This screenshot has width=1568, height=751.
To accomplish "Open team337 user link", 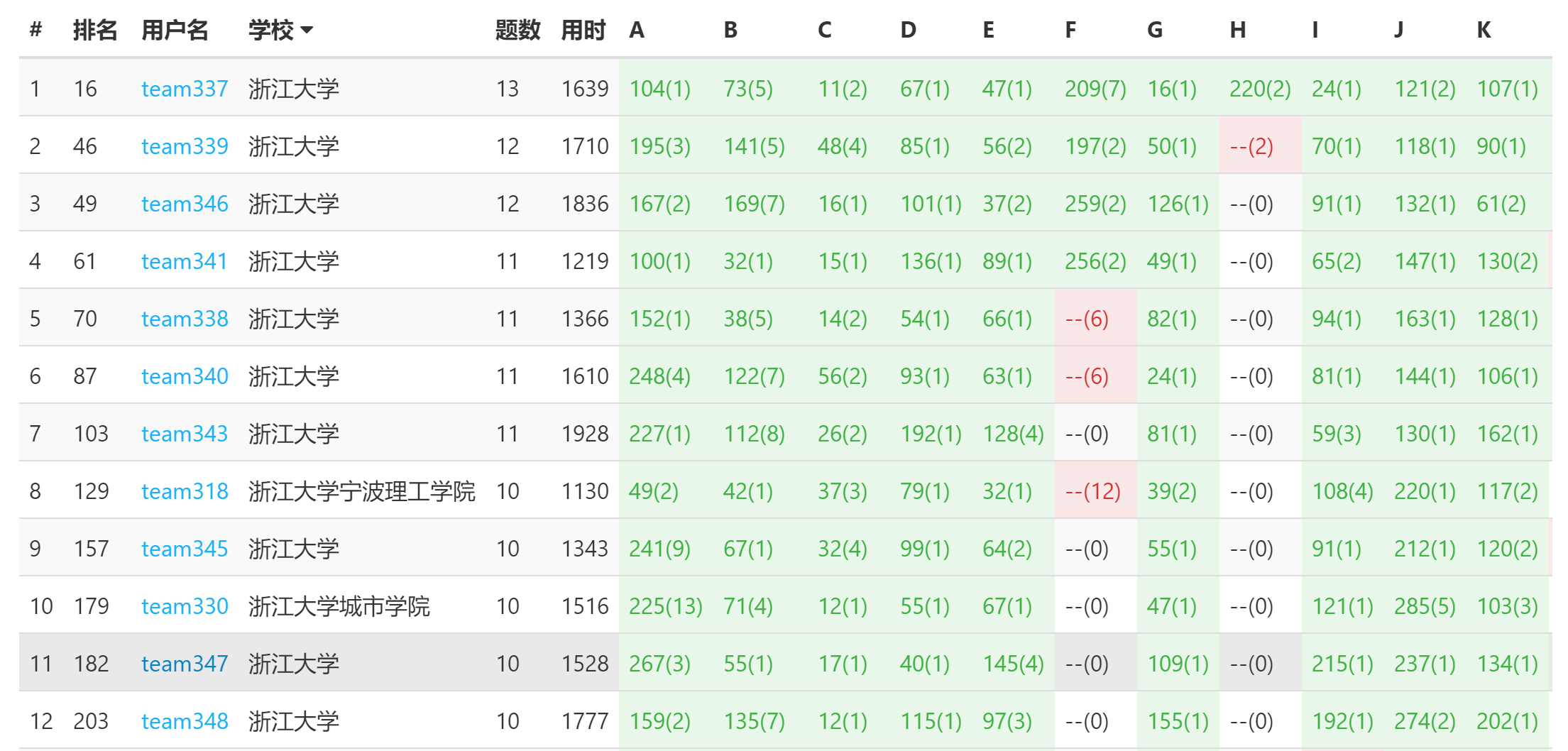I will point(185,89).
